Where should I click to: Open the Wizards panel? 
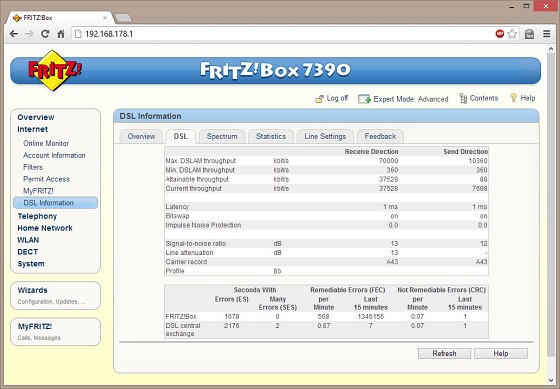pyautogui.click(x=55, y=295)
